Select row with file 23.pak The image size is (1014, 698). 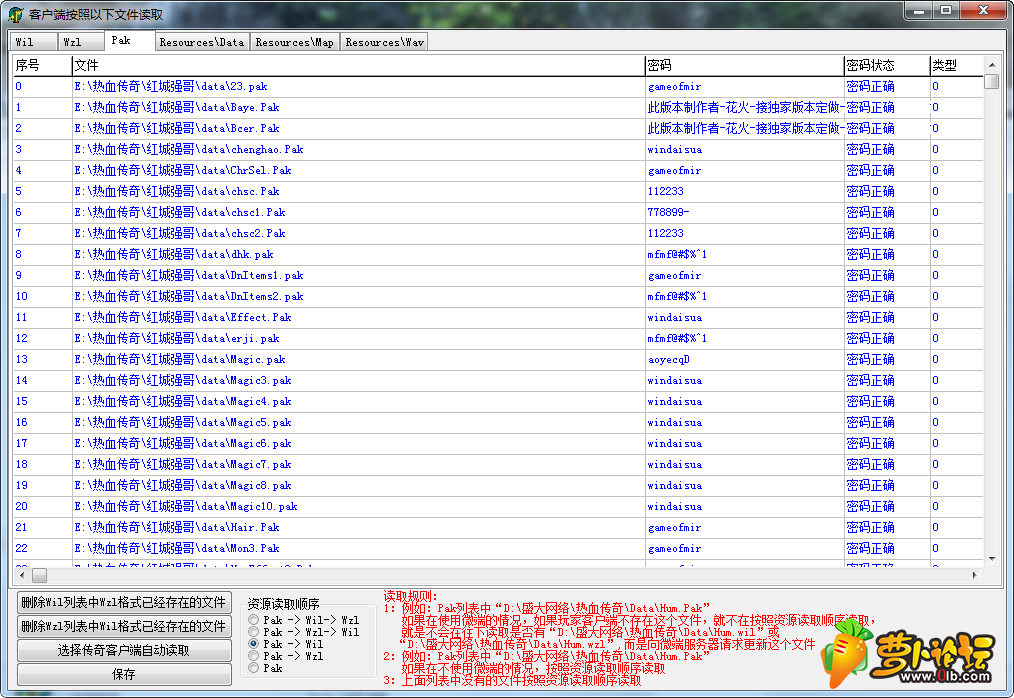(x=498, y=86)
